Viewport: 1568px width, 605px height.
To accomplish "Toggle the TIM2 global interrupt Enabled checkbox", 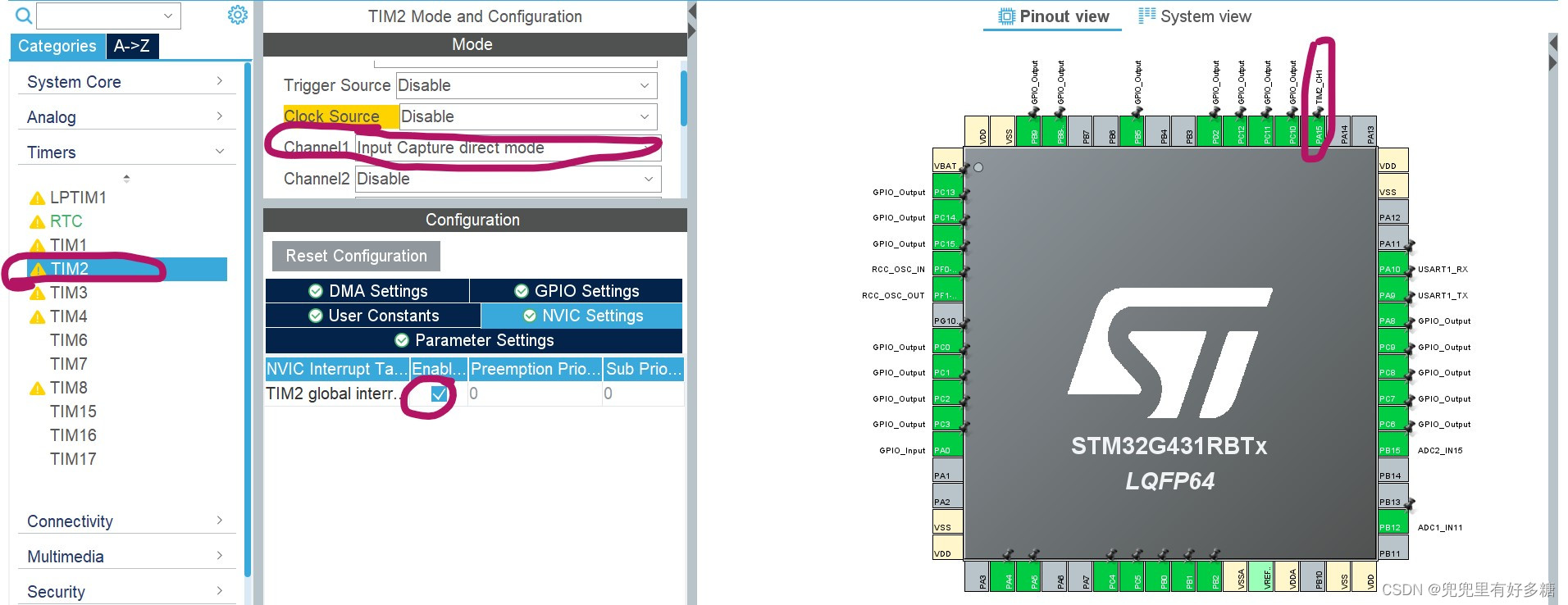I will pyautogui.click(x=440, y=394).
